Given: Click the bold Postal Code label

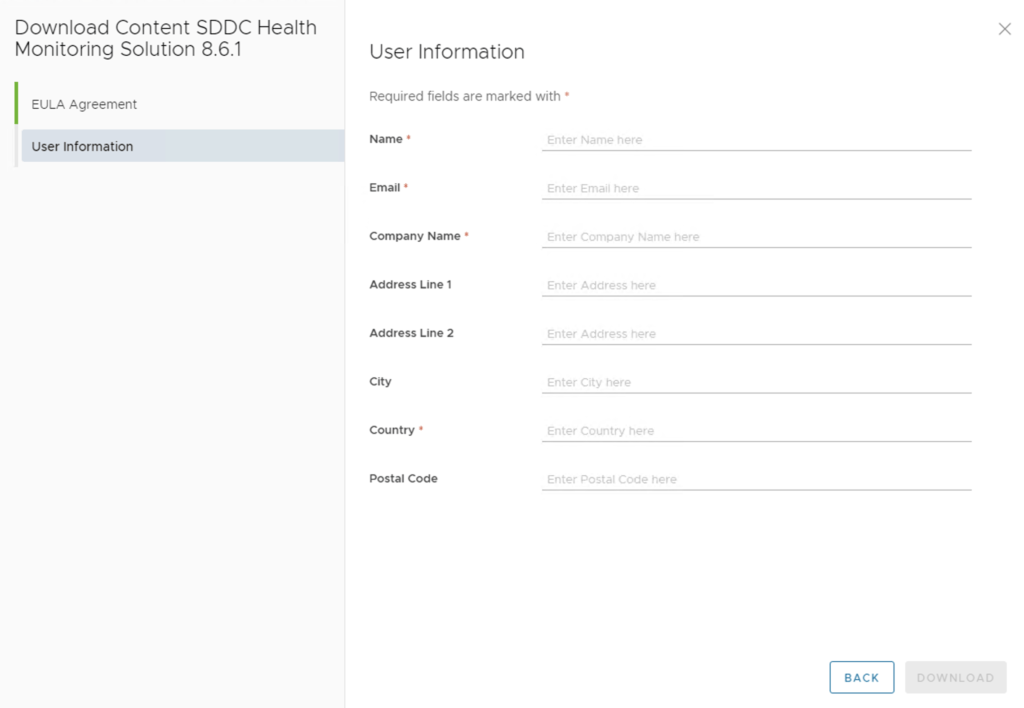Looking at the screenshot, I should coord(403,478).
